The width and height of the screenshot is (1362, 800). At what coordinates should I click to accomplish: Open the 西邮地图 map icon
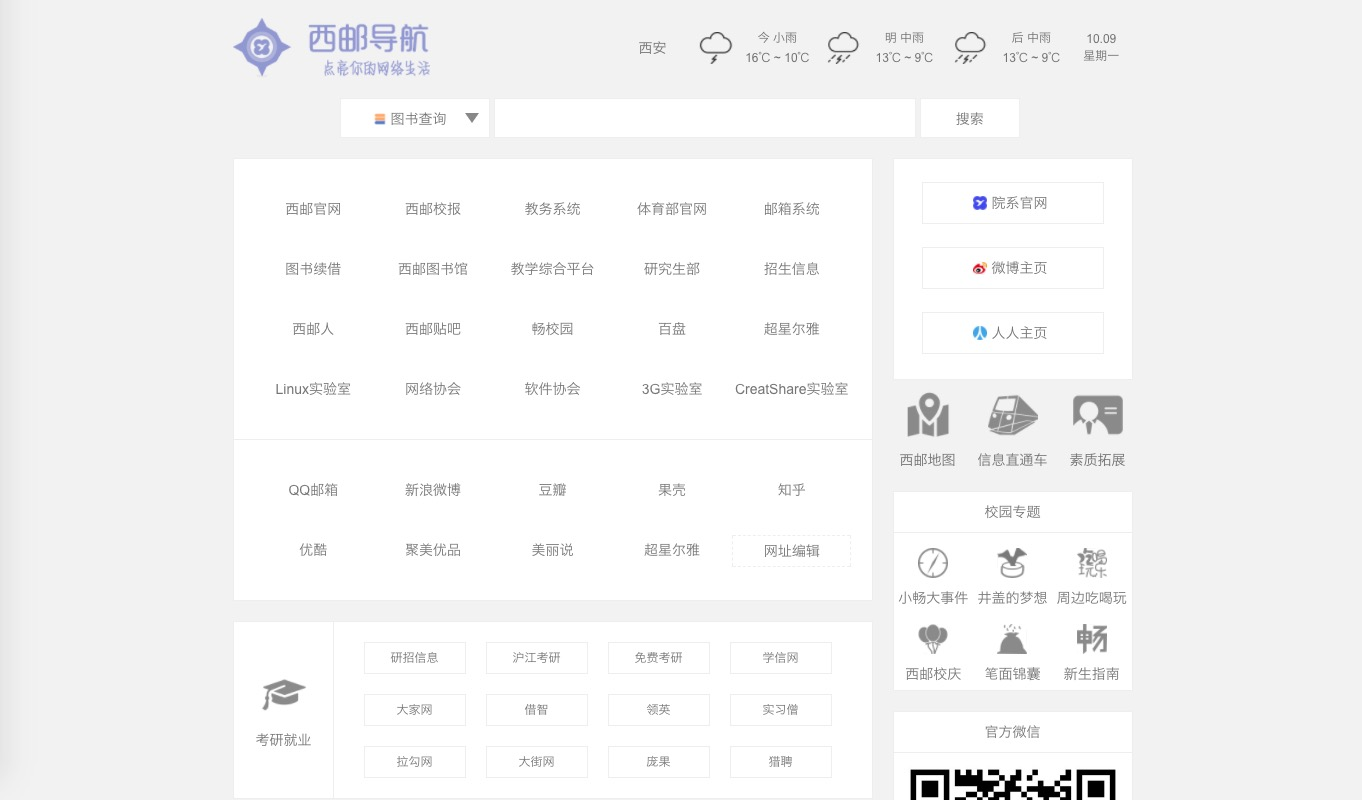[x=928, y=415]
